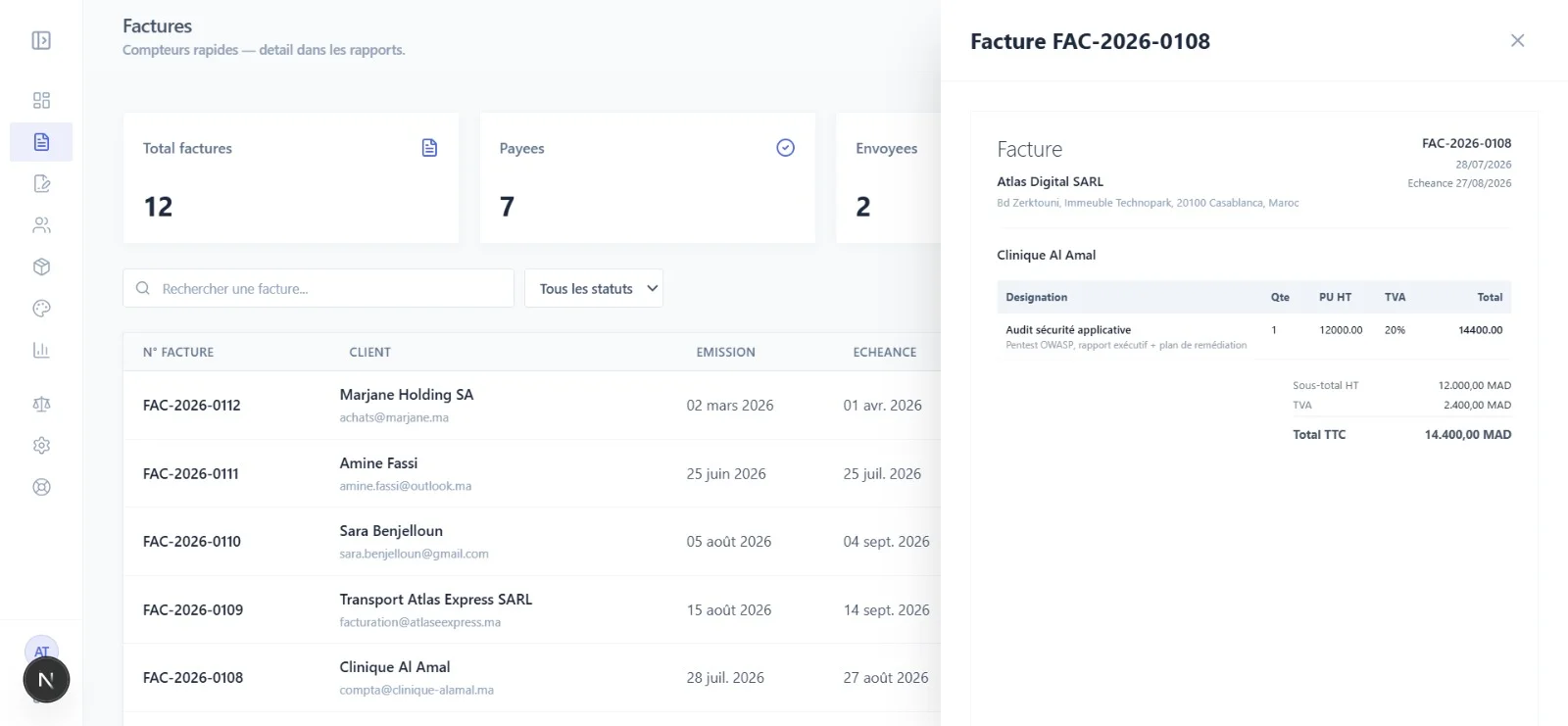Image resolution: width=1568 pixels, height=726 pixels.
Task: Expand the Tous les statuts dropdown
Action: [594, 288]
